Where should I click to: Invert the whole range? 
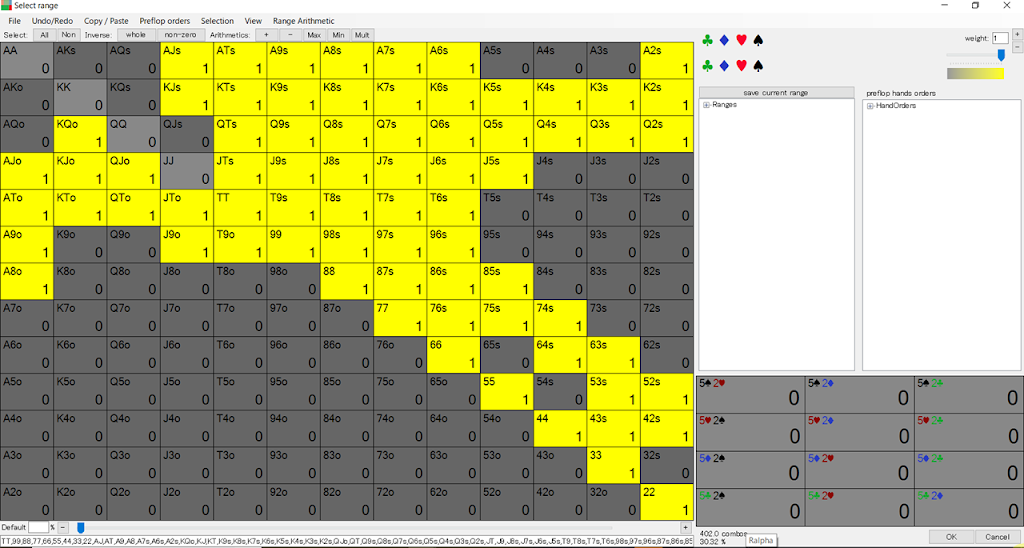pyautogui.click(x=136, y=35)
